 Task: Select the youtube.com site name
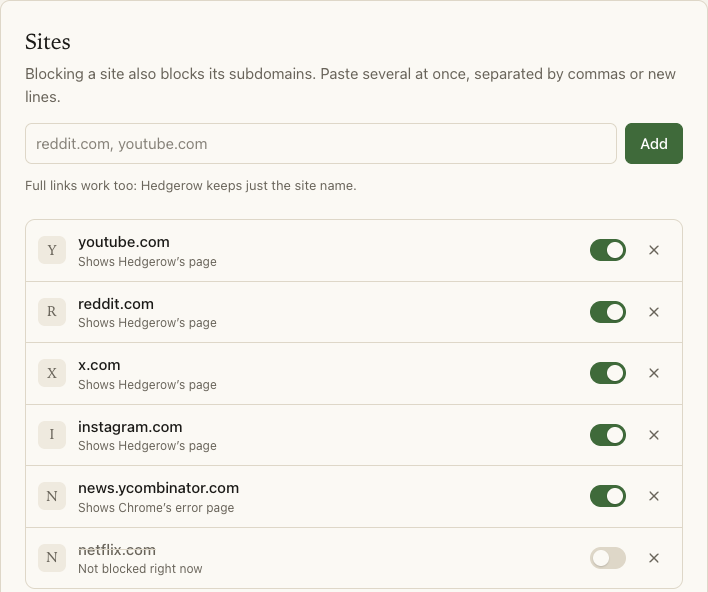(124, 242)
